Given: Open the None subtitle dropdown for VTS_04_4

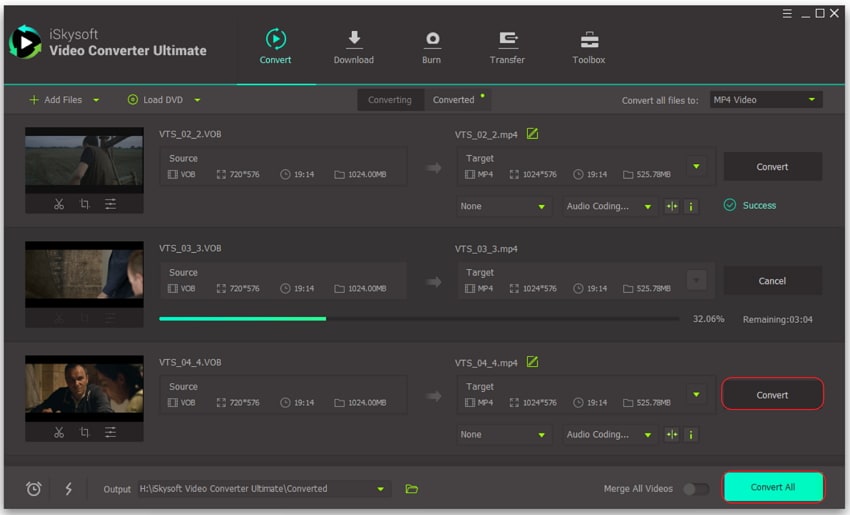Looking at the screenshot, I should click(503, 434).
